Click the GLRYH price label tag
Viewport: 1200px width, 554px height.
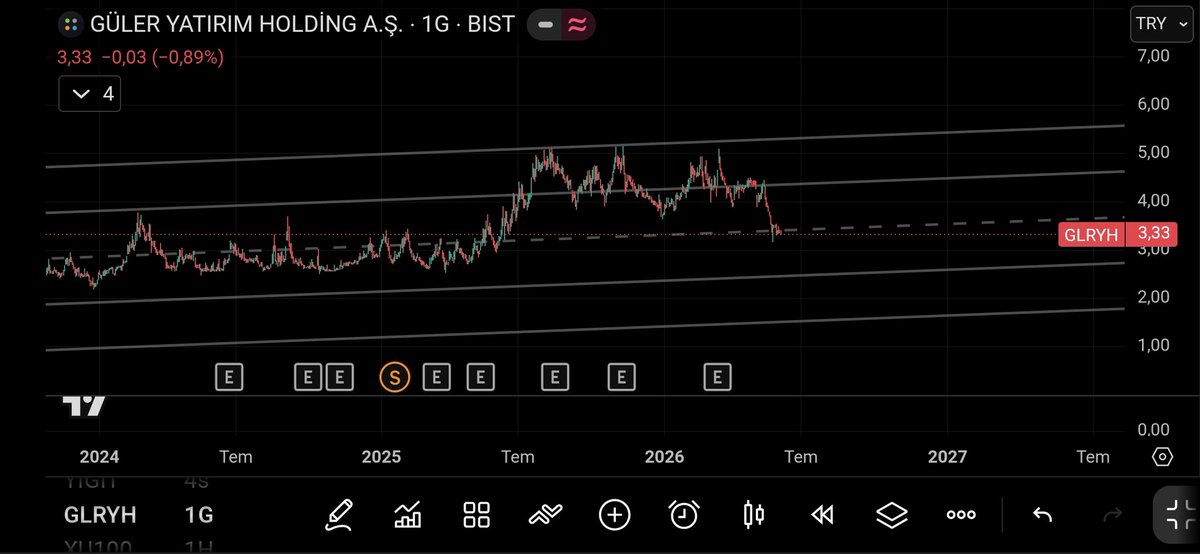1091,235
